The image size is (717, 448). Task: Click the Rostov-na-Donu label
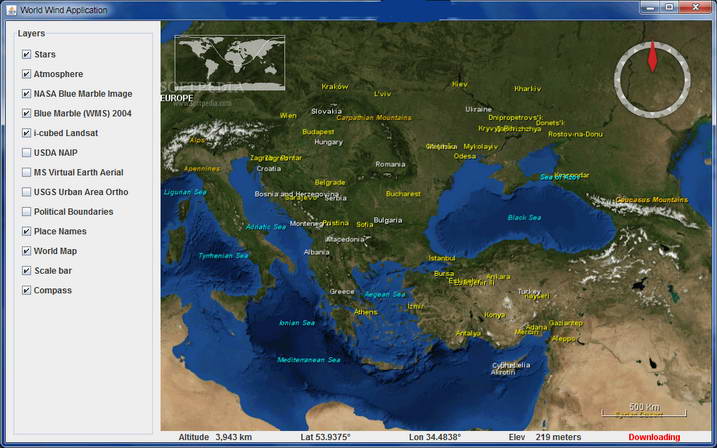click(575, 134)
